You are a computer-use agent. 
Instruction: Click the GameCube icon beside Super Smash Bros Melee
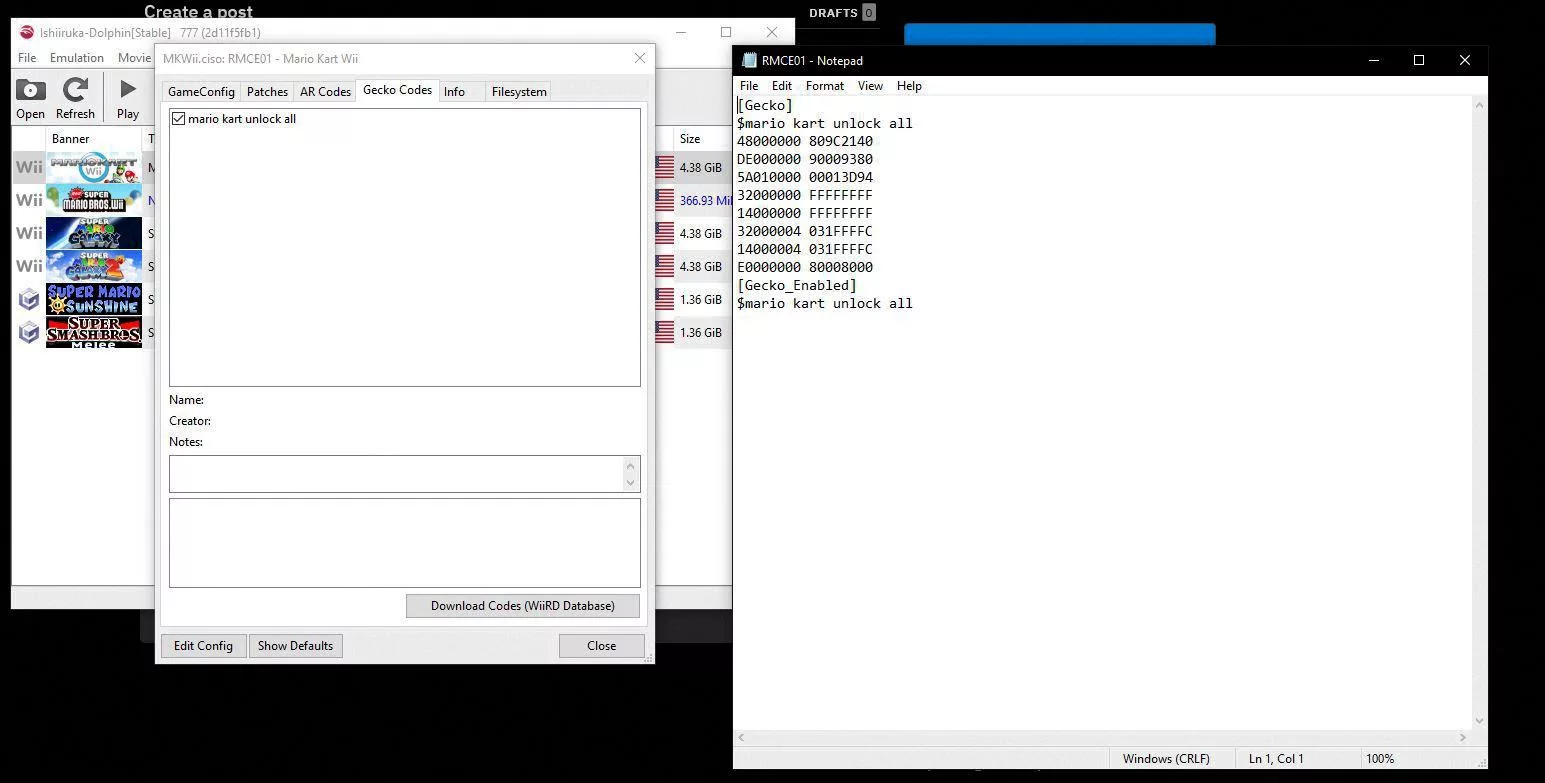(27, 332)
